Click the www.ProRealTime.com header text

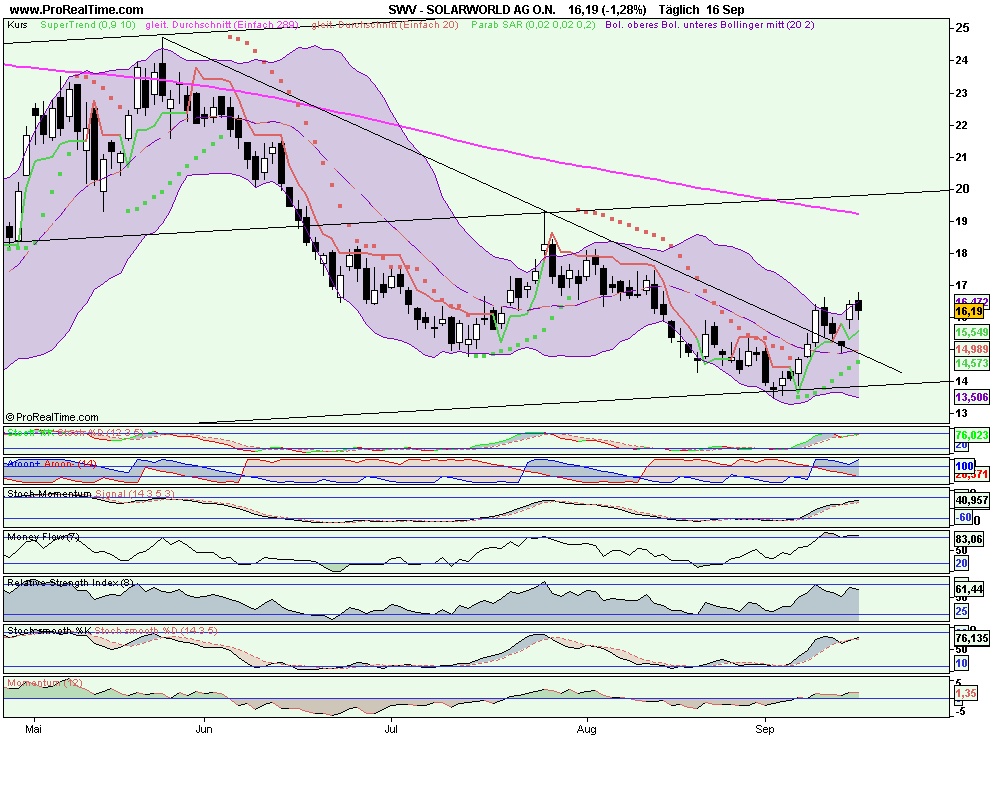pos(77,10)
